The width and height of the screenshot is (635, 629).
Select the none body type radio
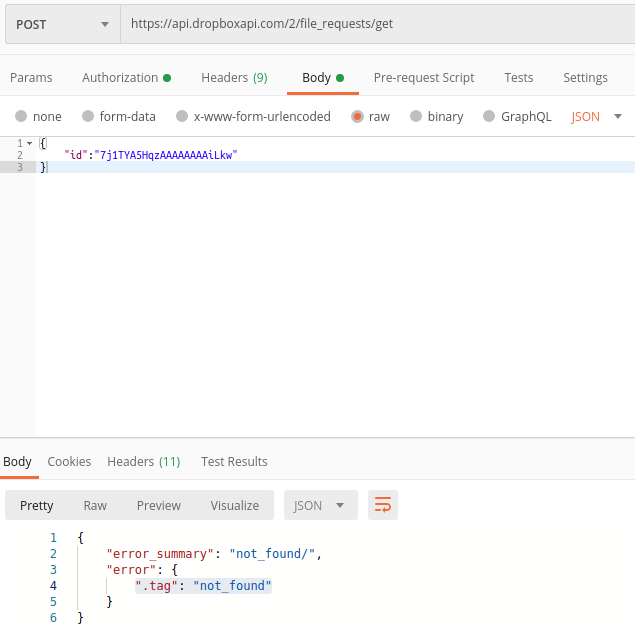pyautogui.click(x=21, y=116)
